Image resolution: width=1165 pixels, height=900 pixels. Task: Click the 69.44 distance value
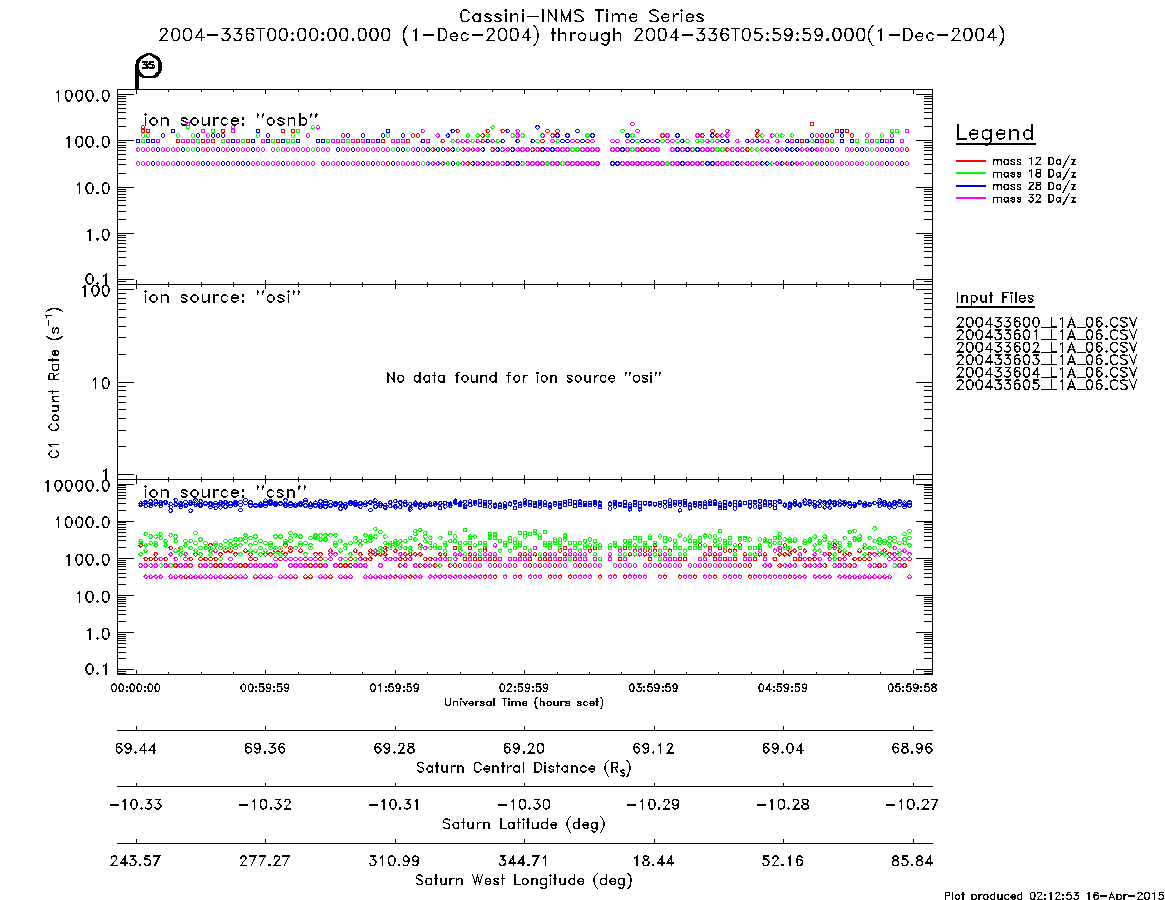[x=136, y=748]
